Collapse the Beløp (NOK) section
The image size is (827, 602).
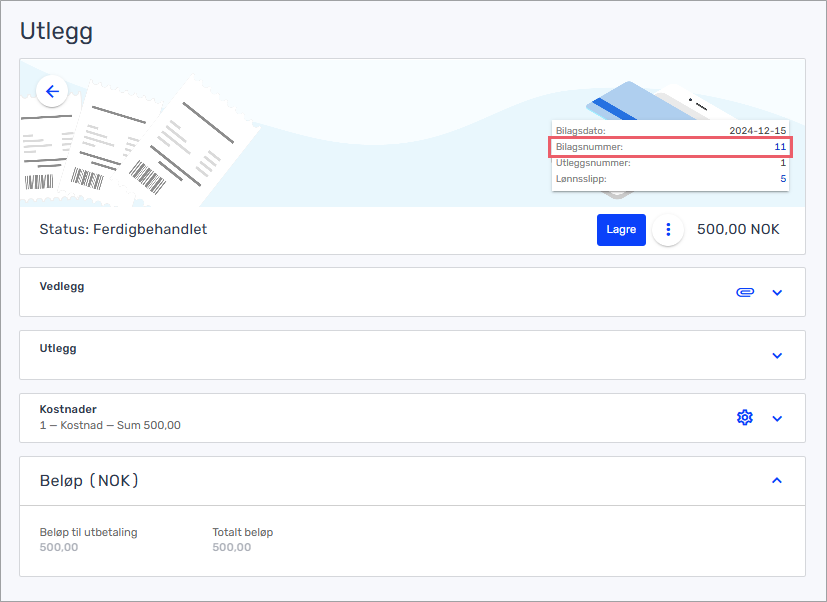pyautogui.click(x=777, y=481)
